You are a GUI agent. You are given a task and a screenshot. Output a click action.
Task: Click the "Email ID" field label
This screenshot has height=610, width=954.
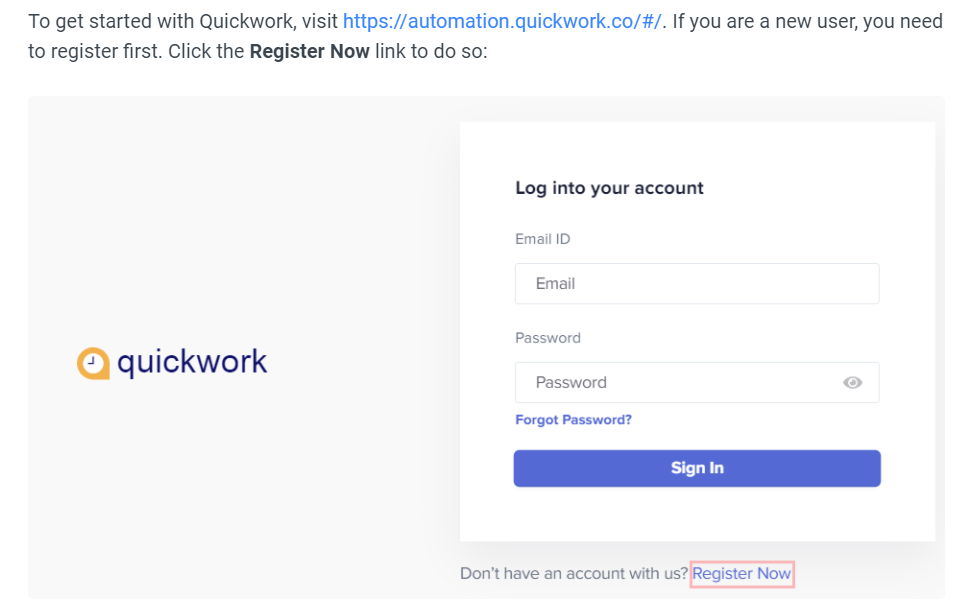click(x=543, y=239)
